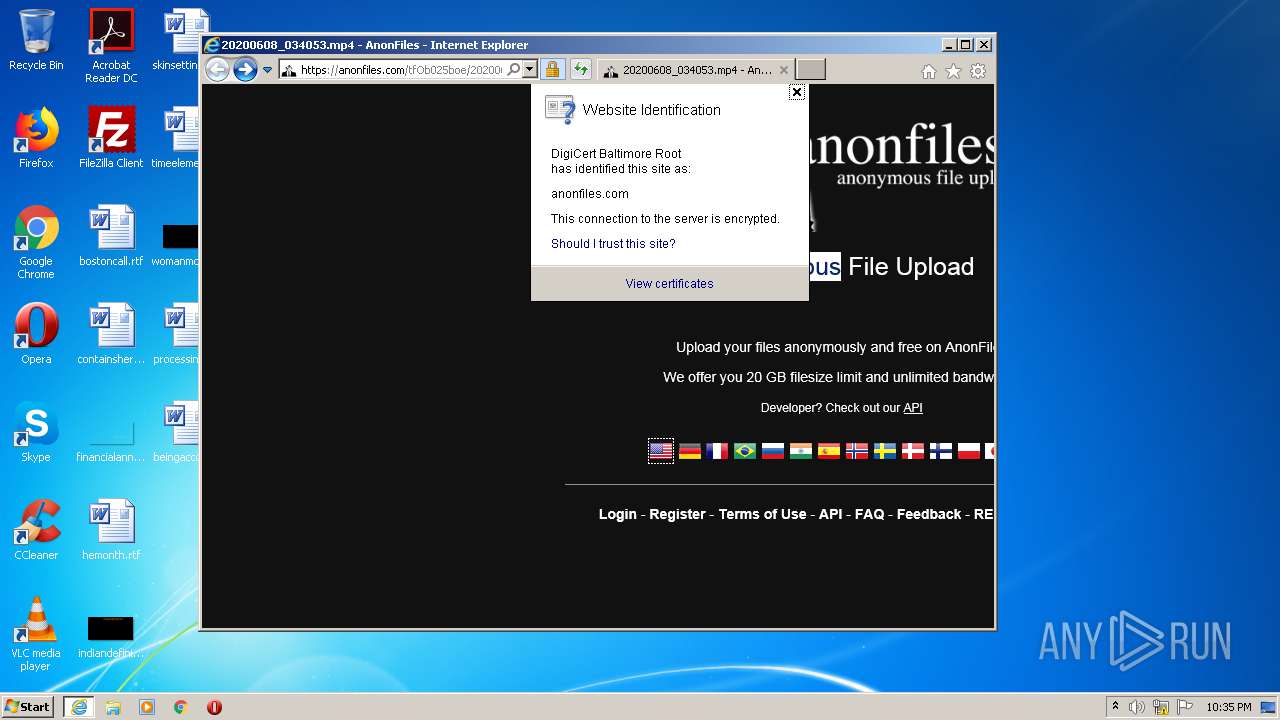1280x720 pixels.
Task: Click the security lock icon
Action: click(x=552, y=70)
